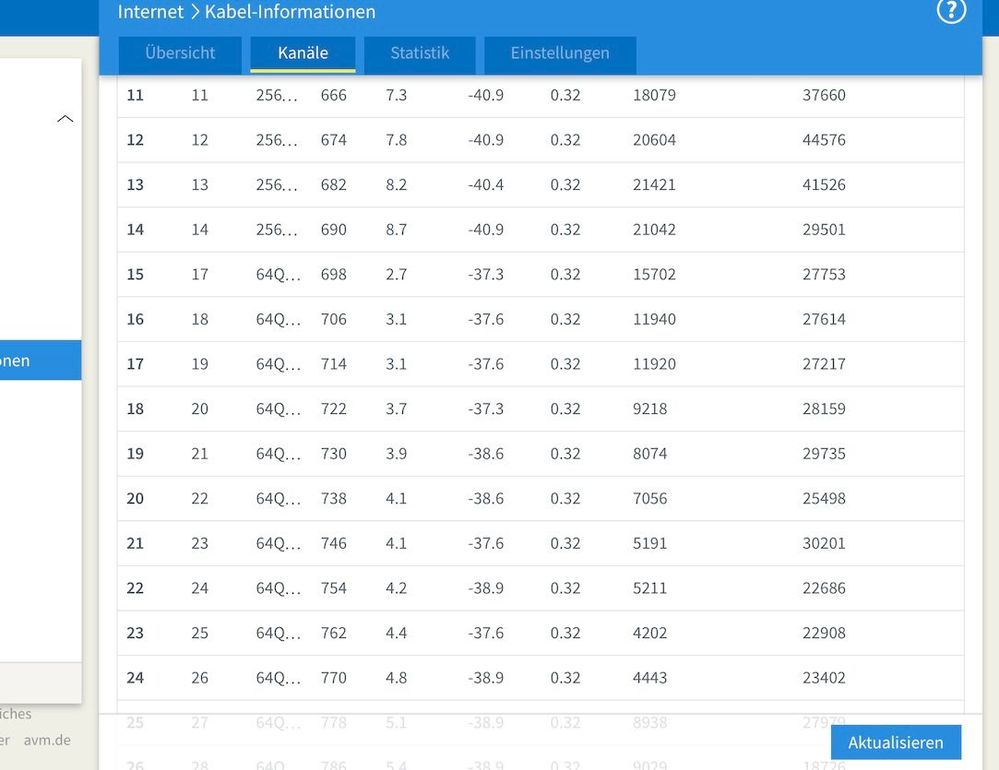Open the avm.de link
This screenshot has width=999, height=770.
47,740
